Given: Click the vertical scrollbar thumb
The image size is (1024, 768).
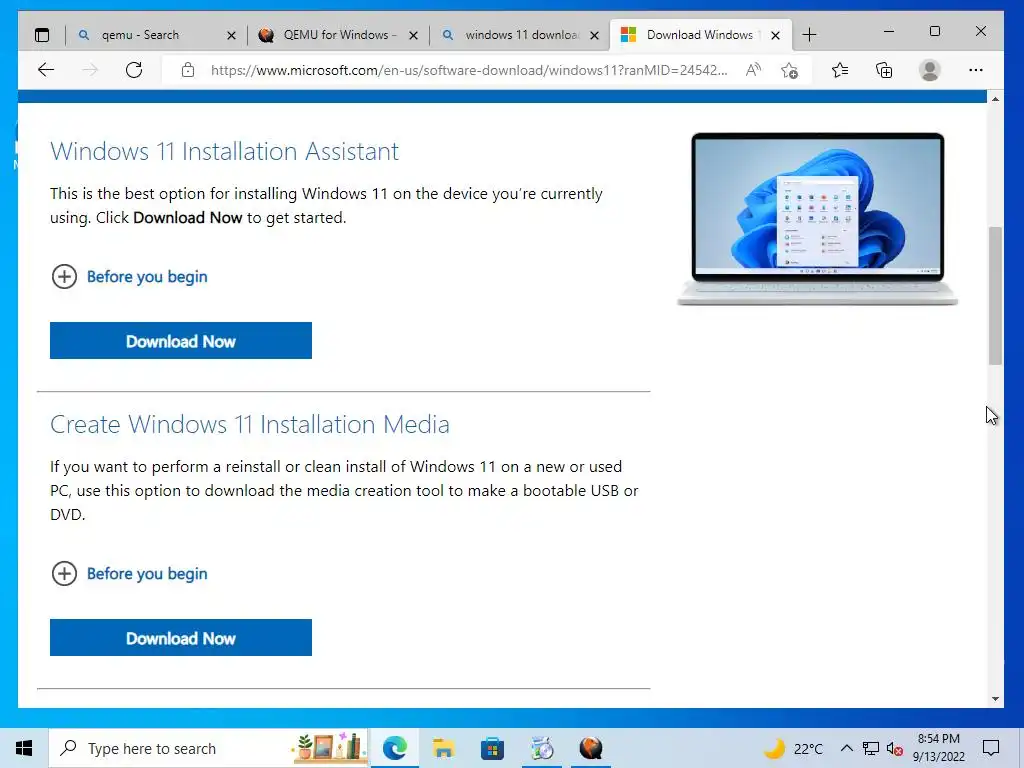Looking at the screenshot, I should click(x=995, y=295).
